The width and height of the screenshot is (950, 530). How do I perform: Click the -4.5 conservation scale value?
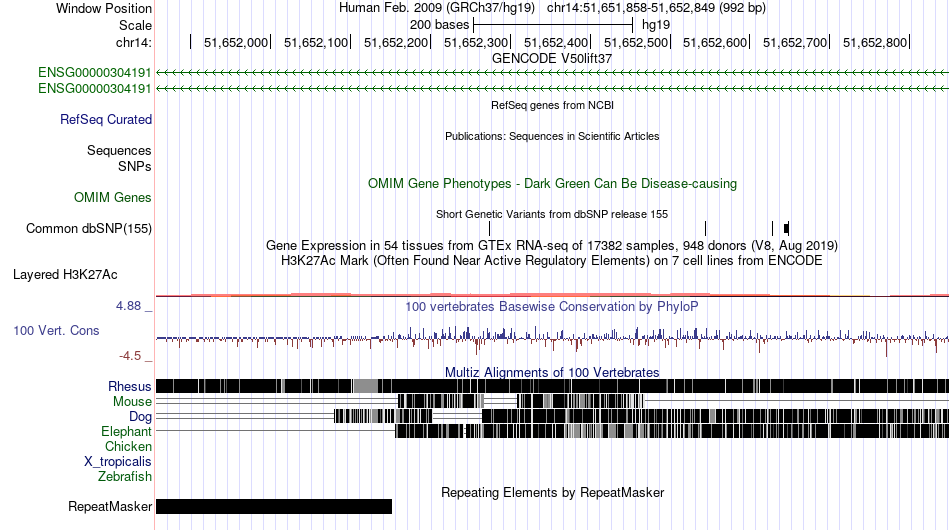point(130,356)
